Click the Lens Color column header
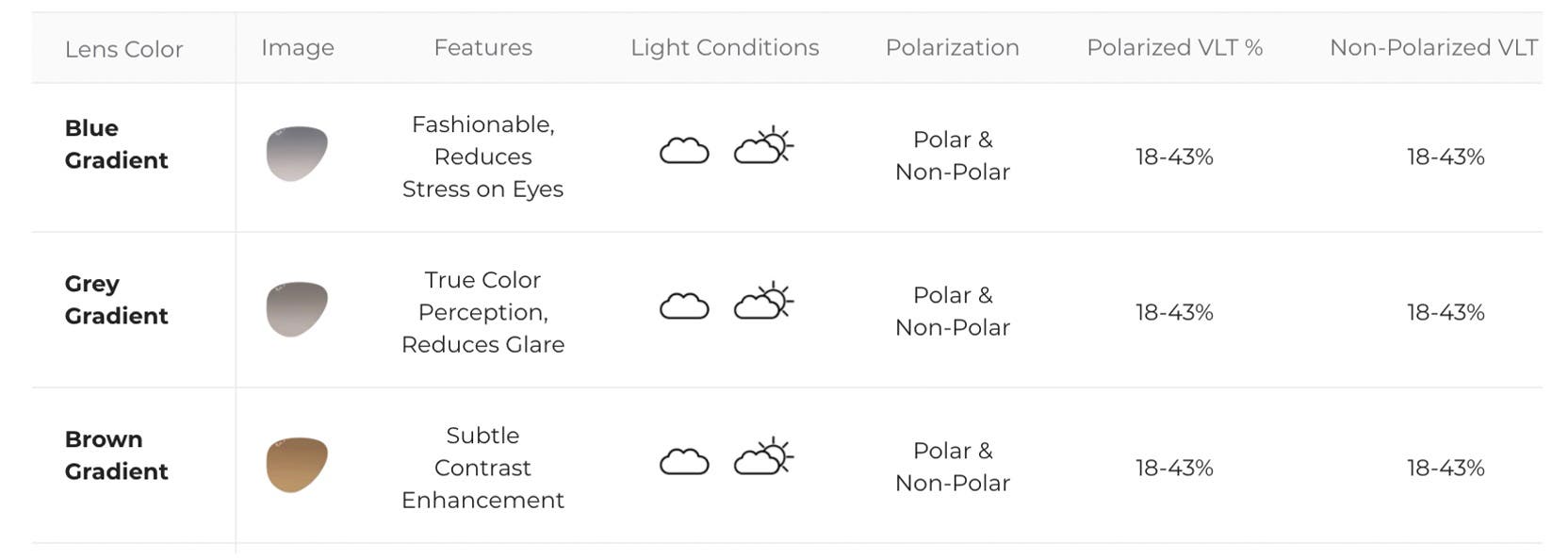Screen dimensions: 1568x560 click(x=123, y=49)
